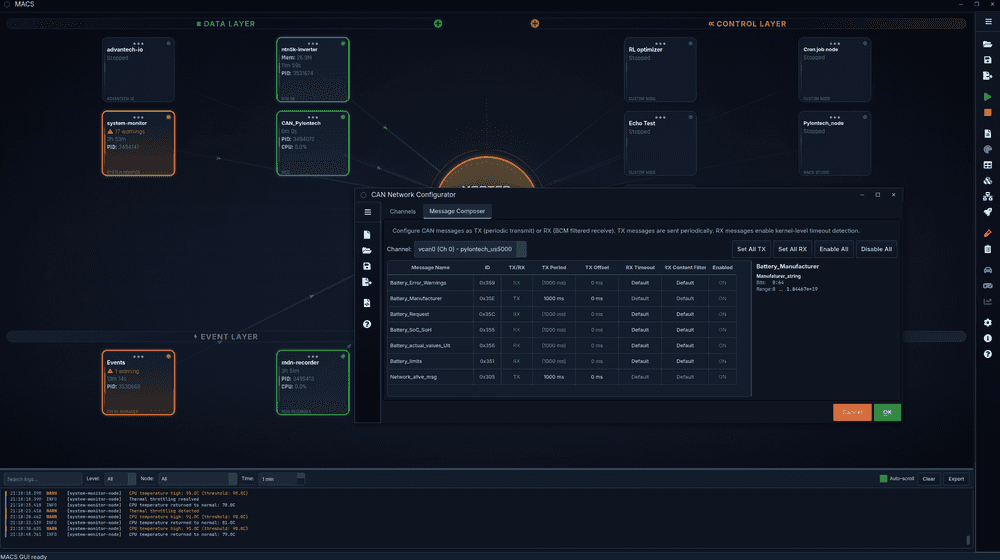Image resolution: width=1000 pixels, height=560 pixels.
Task: Click green play start icon in right toolbar
Action: coord(988,97)
